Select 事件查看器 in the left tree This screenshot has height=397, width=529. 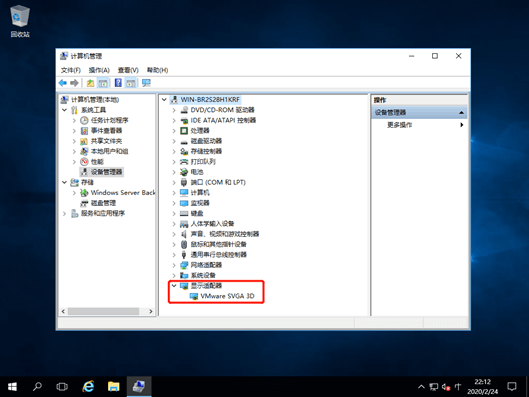point(106,131)
